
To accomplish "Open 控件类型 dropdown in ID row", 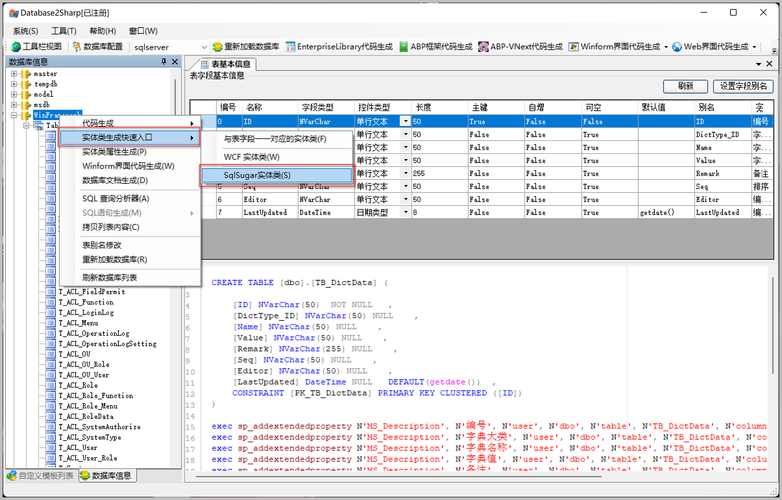I will click(x=405, y=121).
